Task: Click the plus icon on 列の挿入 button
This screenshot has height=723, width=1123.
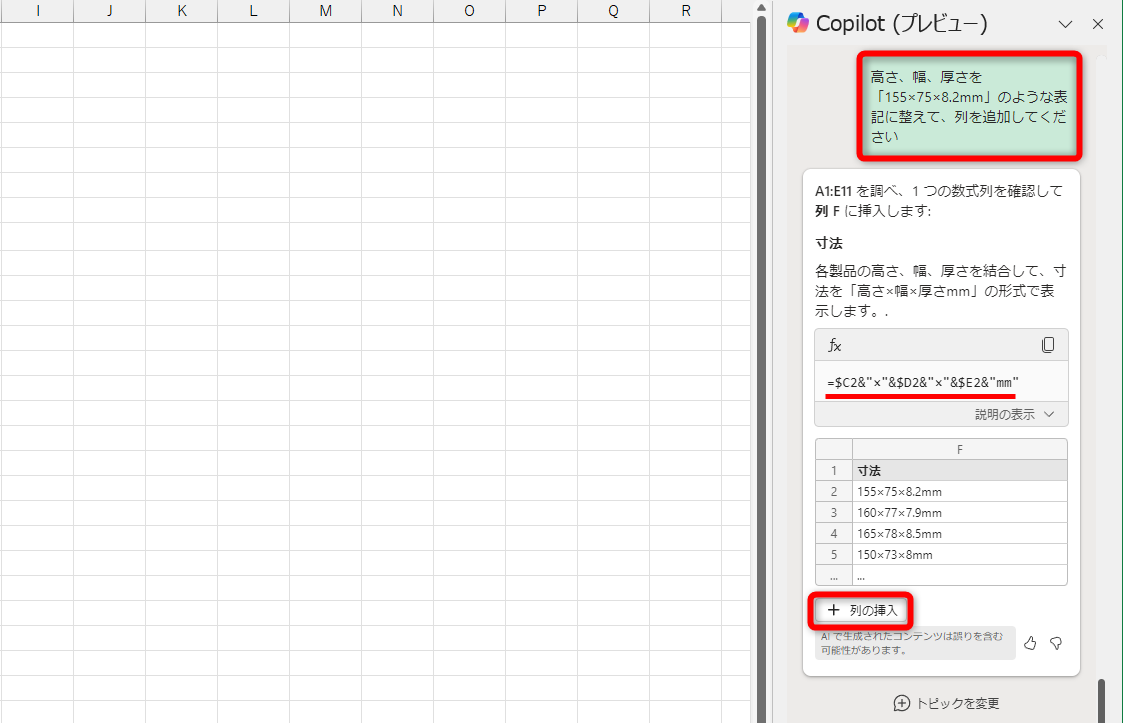Action: (832, 610)
